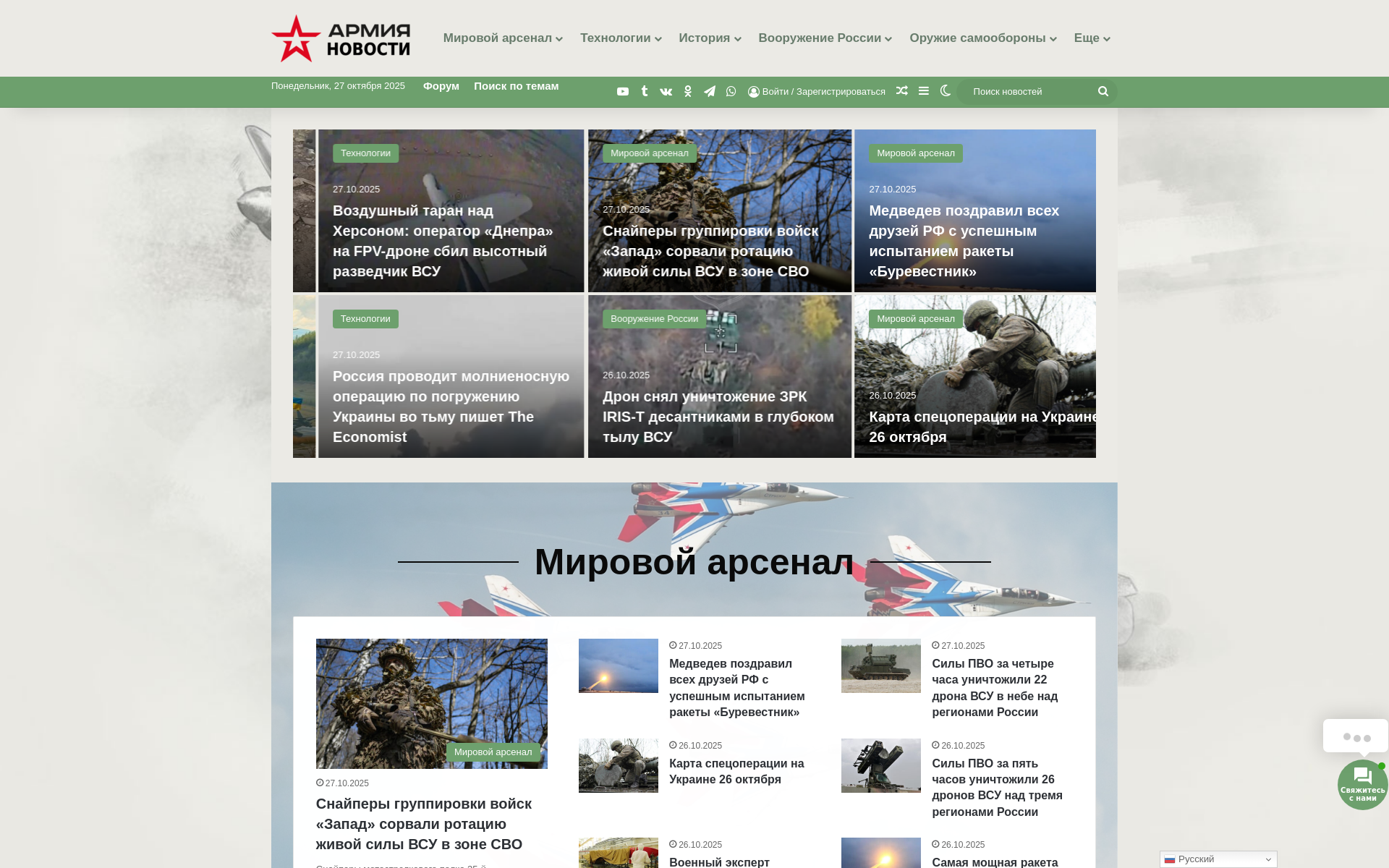The height and width of the screenshot is (868, 1389).
Task: Click the Tumblr social icon
Action: [x=645, y=92]
